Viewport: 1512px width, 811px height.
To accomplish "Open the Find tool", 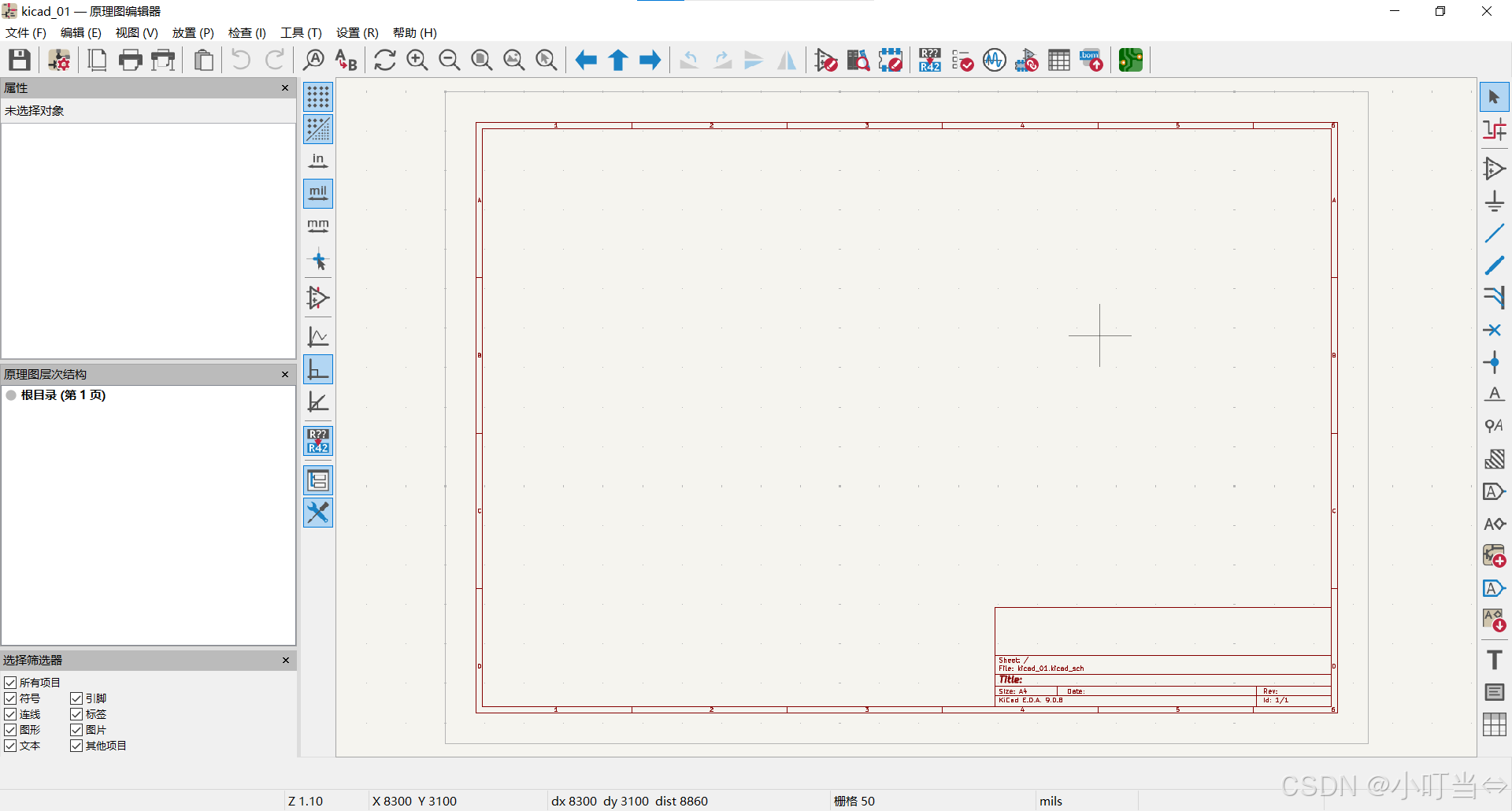I will pyautogui.click(x=313, y=60).
